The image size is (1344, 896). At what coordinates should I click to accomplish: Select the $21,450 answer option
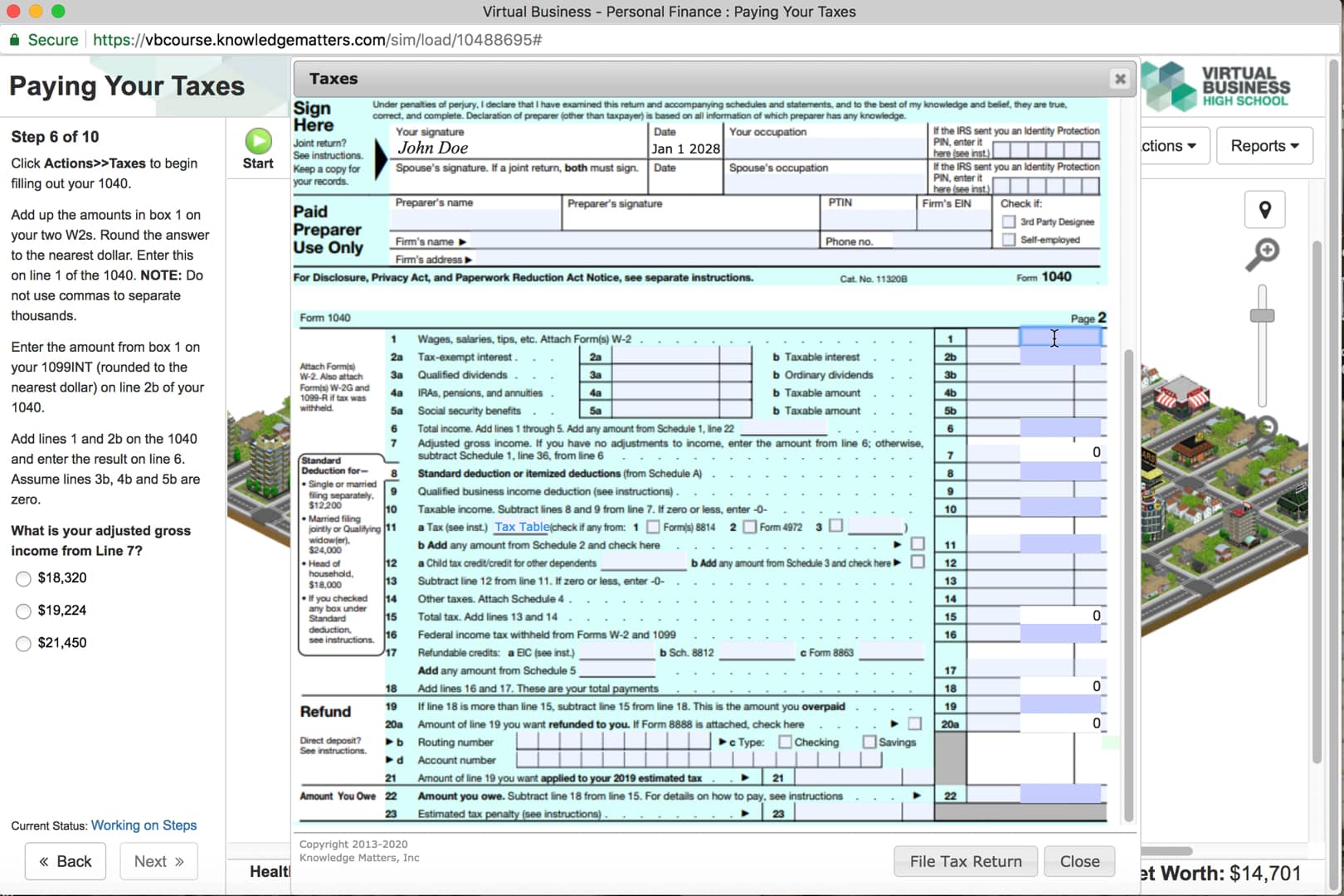23,644
